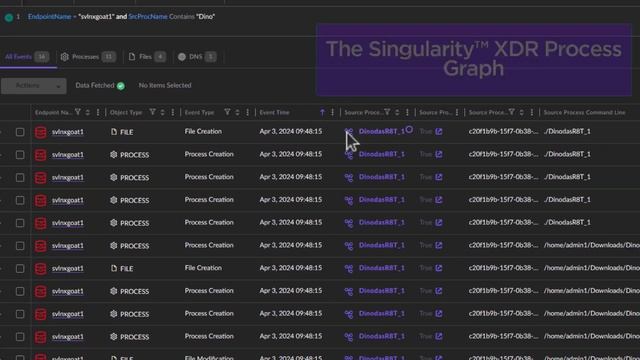
Task: Tick checkbox of bottommost Process Creation row
Action: 20,337
